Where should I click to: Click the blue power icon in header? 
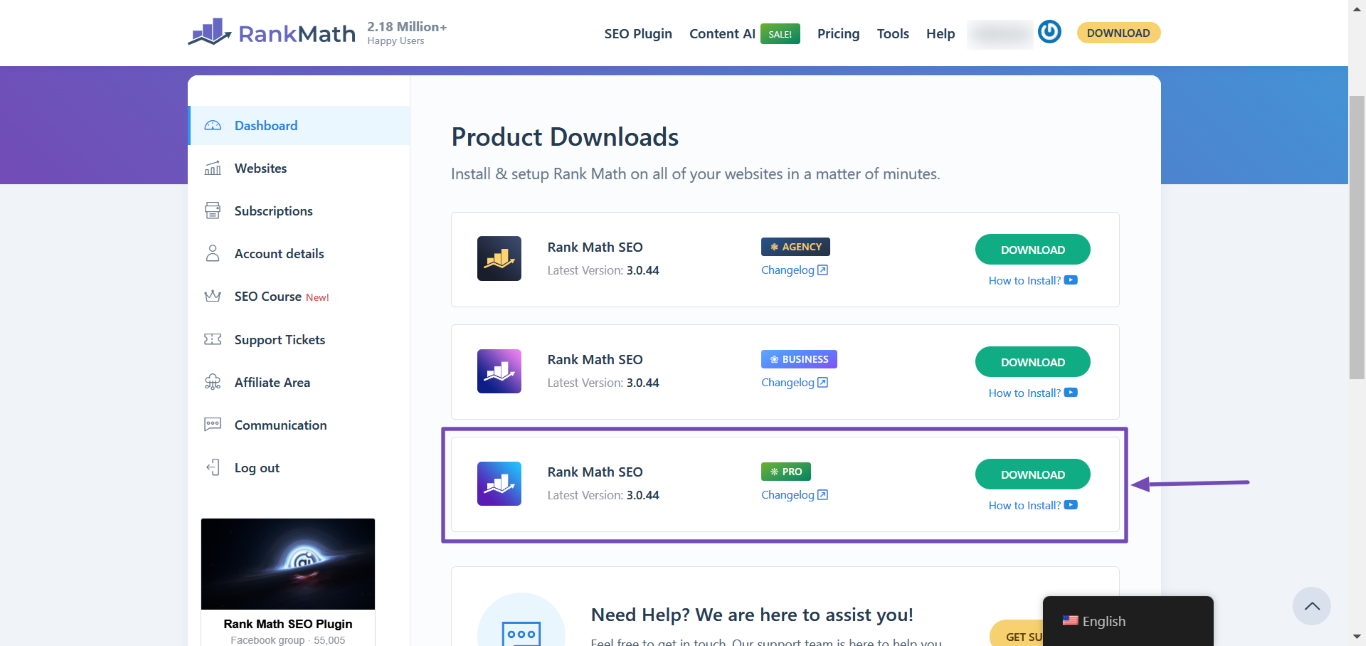point(1049,32)
